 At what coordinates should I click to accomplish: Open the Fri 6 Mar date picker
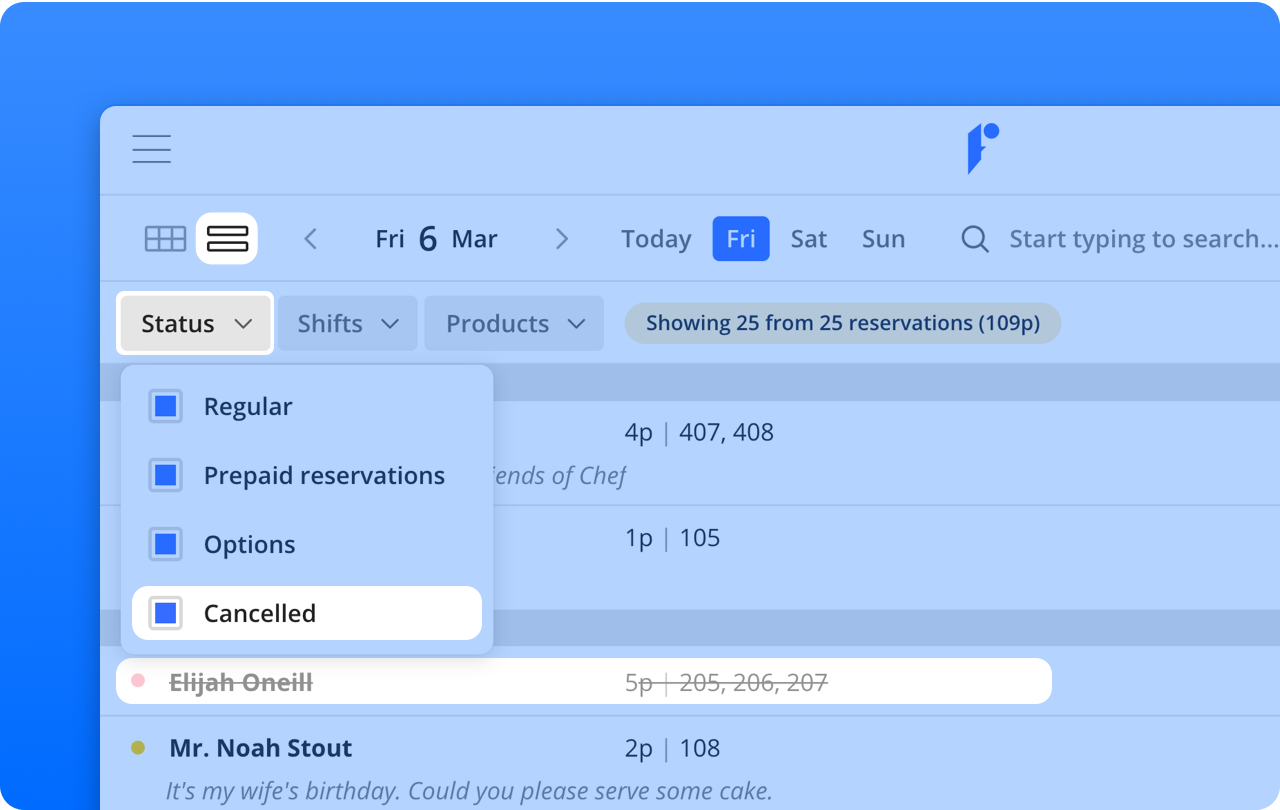(x=436, y=239)
